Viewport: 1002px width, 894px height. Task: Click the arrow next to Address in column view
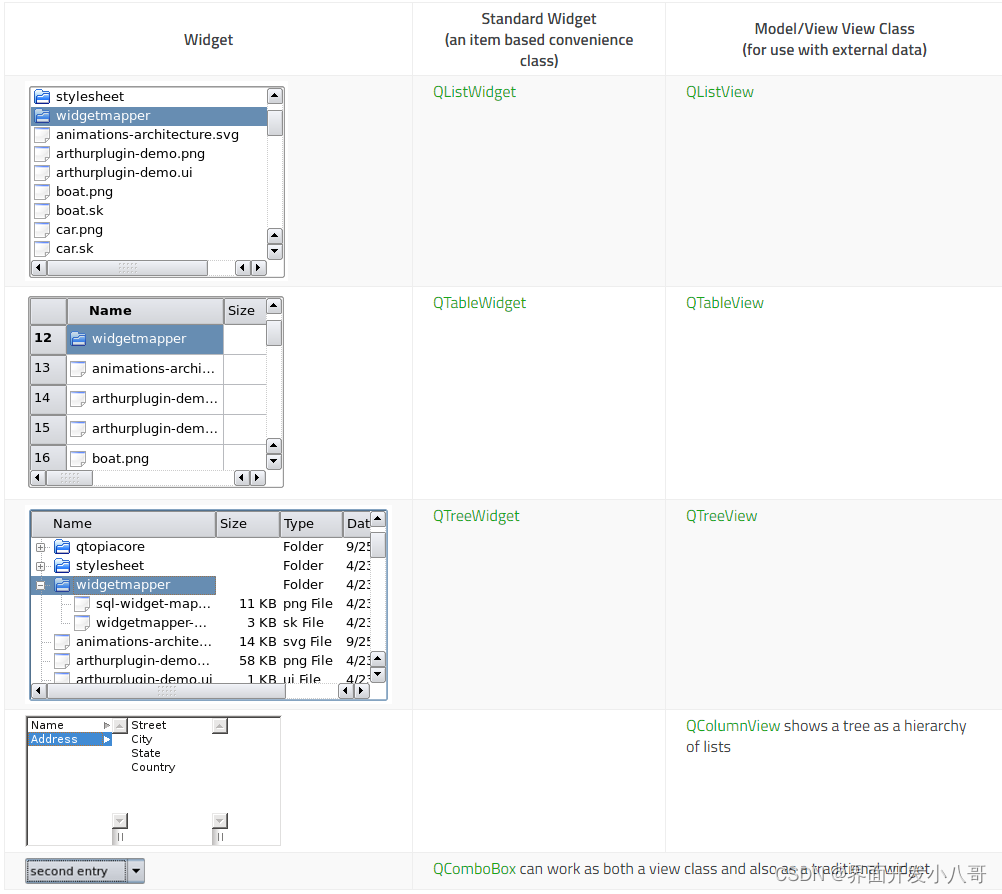[x=107, y=739]
